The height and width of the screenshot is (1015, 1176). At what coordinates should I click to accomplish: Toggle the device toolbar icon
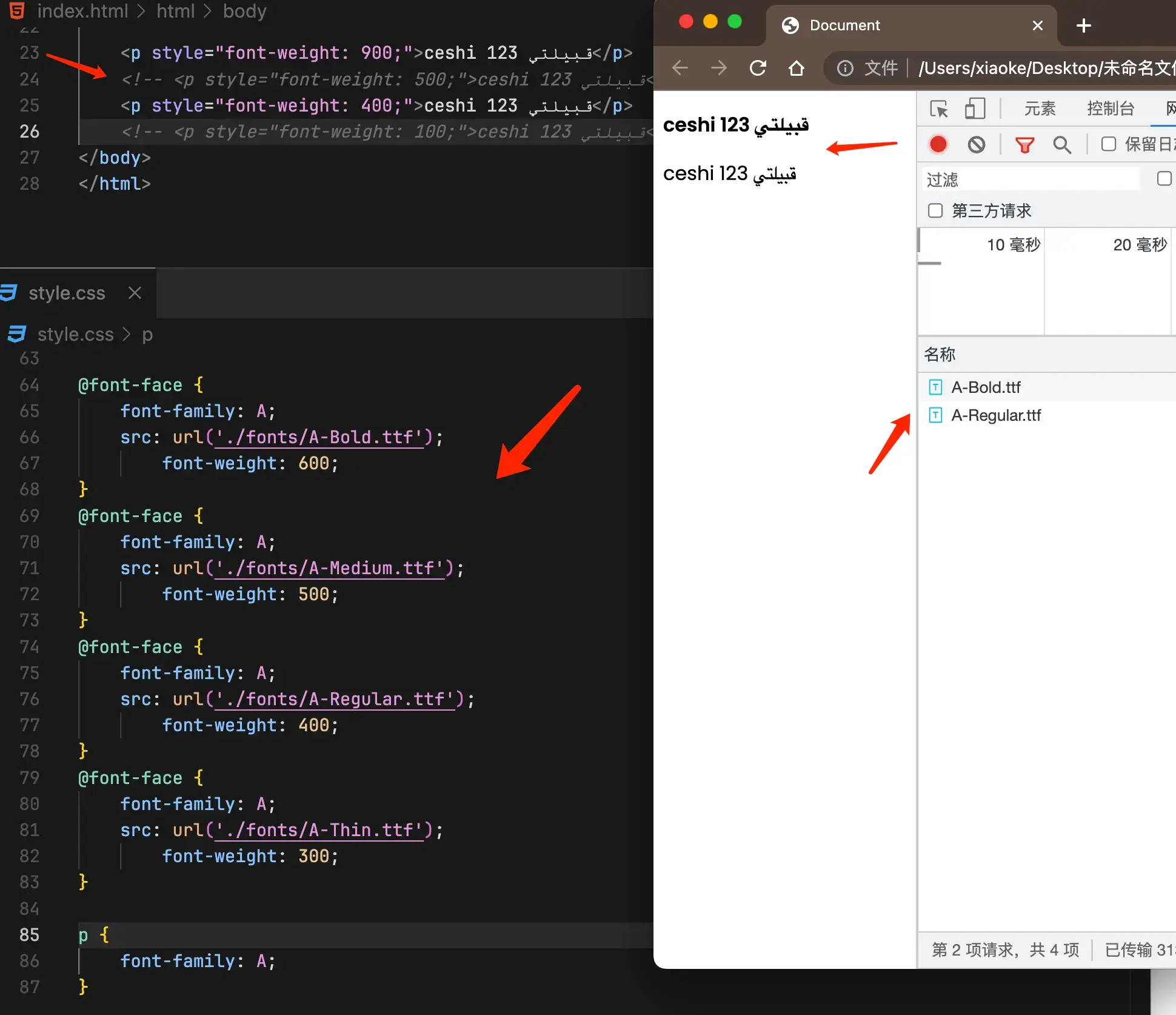975,109
